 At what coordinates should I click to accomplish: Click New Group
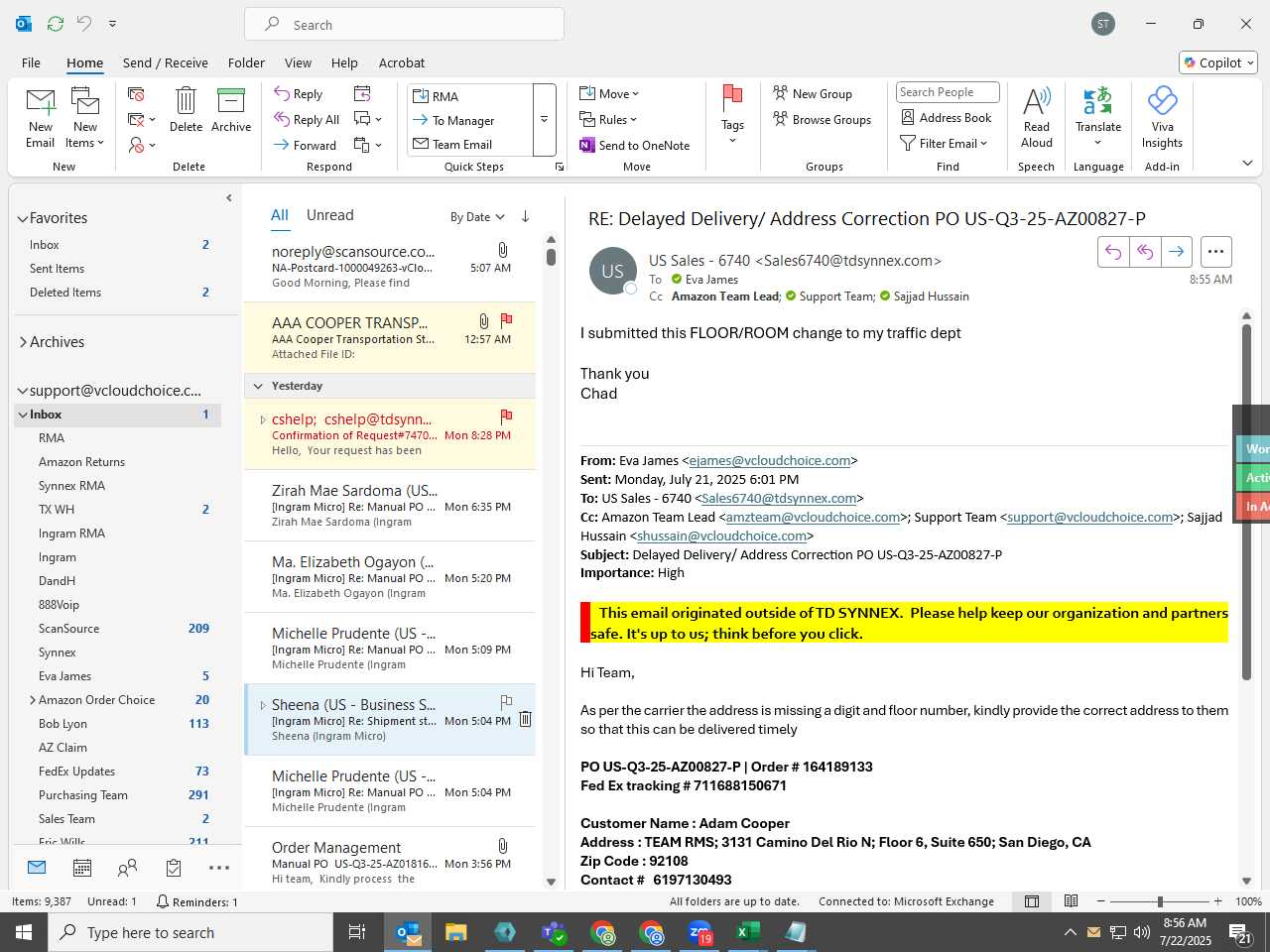pos(813,94)
